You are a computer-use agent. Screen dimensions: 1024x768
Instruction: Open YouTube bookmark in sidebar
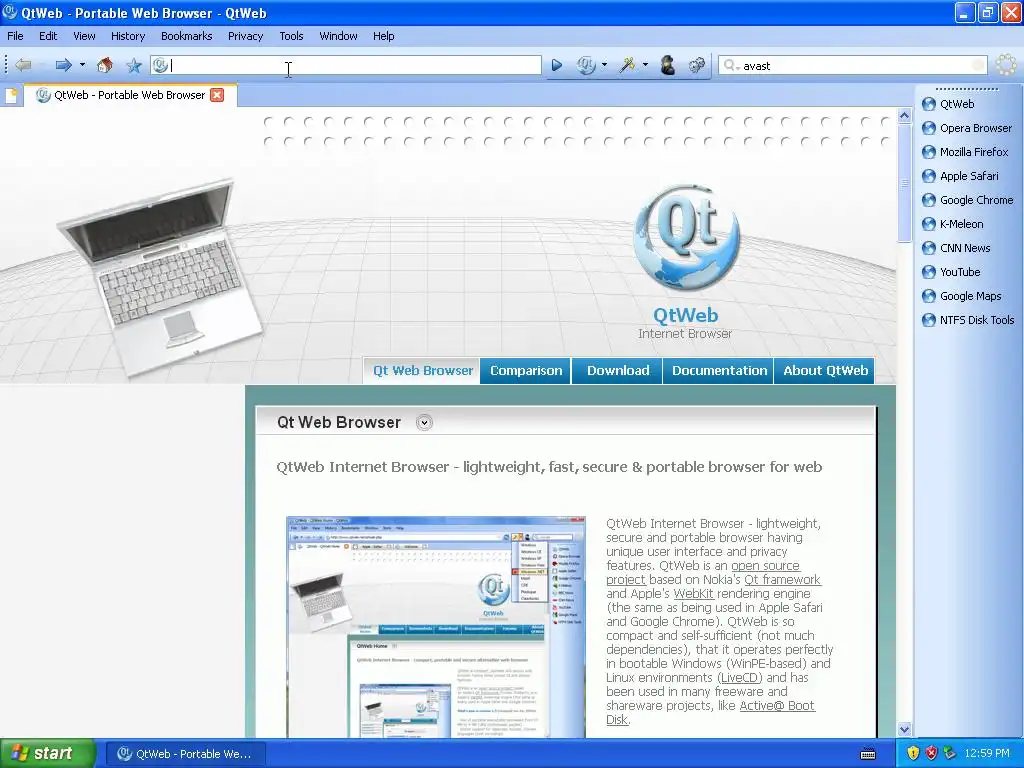pos(951,272)
